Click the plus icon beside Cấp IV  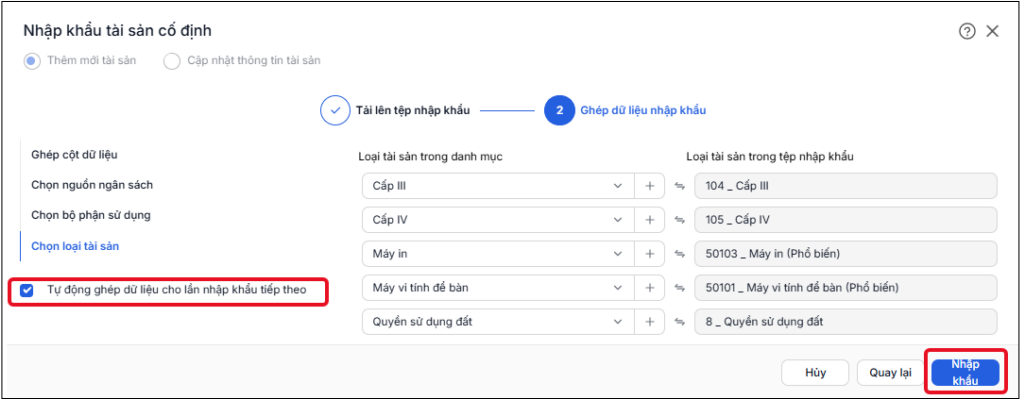tap(649, 220)
